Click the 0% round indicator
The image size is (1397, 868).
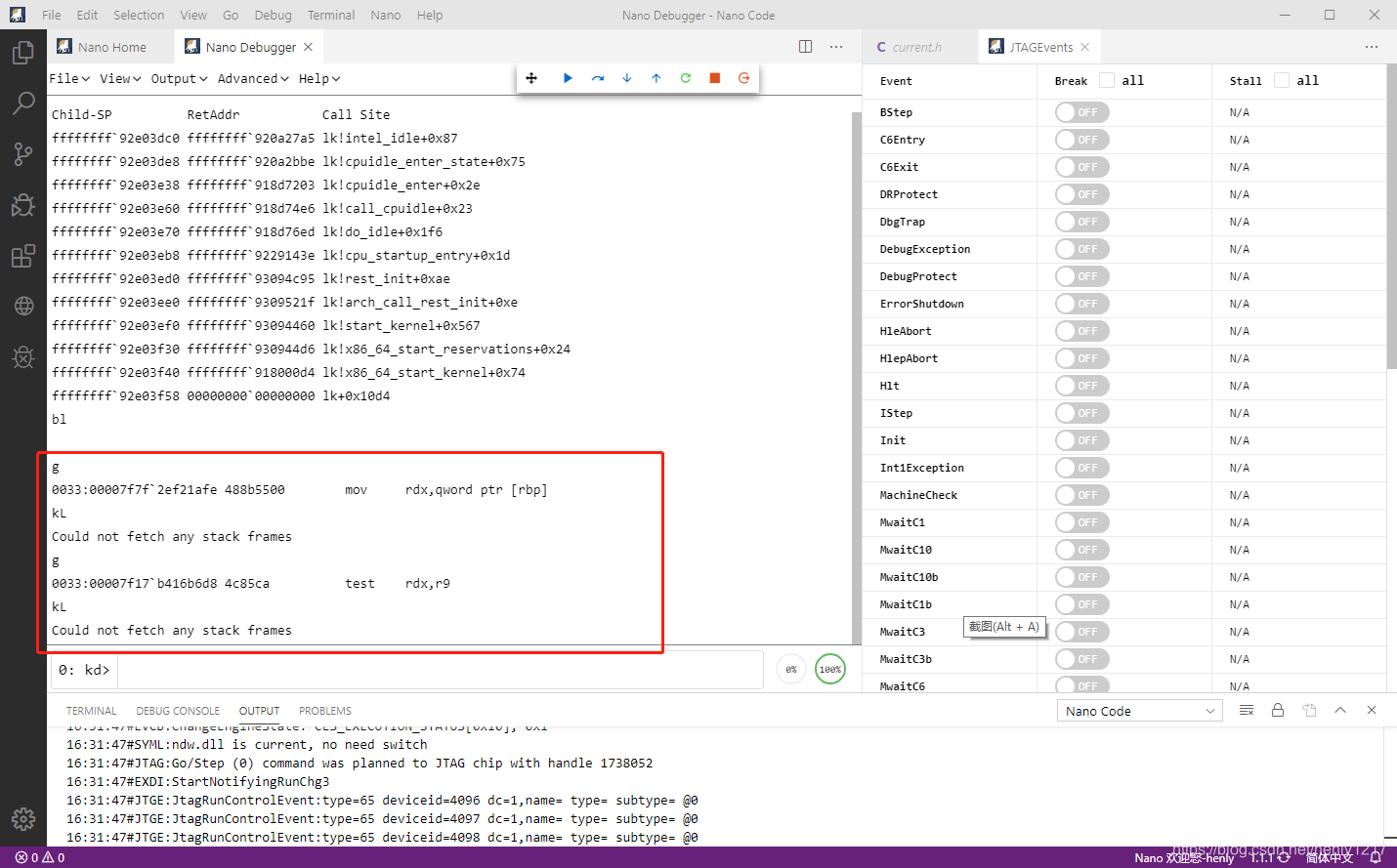pos(791,669)
